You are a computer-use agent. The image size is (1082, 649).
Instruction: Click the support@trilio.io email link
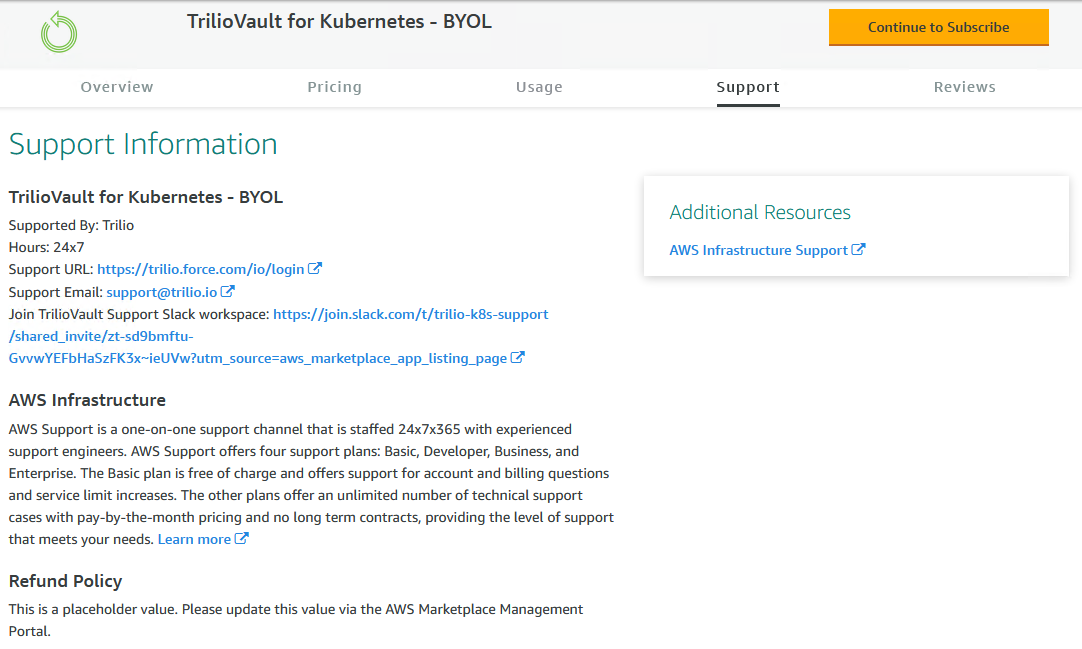[162, 292]
